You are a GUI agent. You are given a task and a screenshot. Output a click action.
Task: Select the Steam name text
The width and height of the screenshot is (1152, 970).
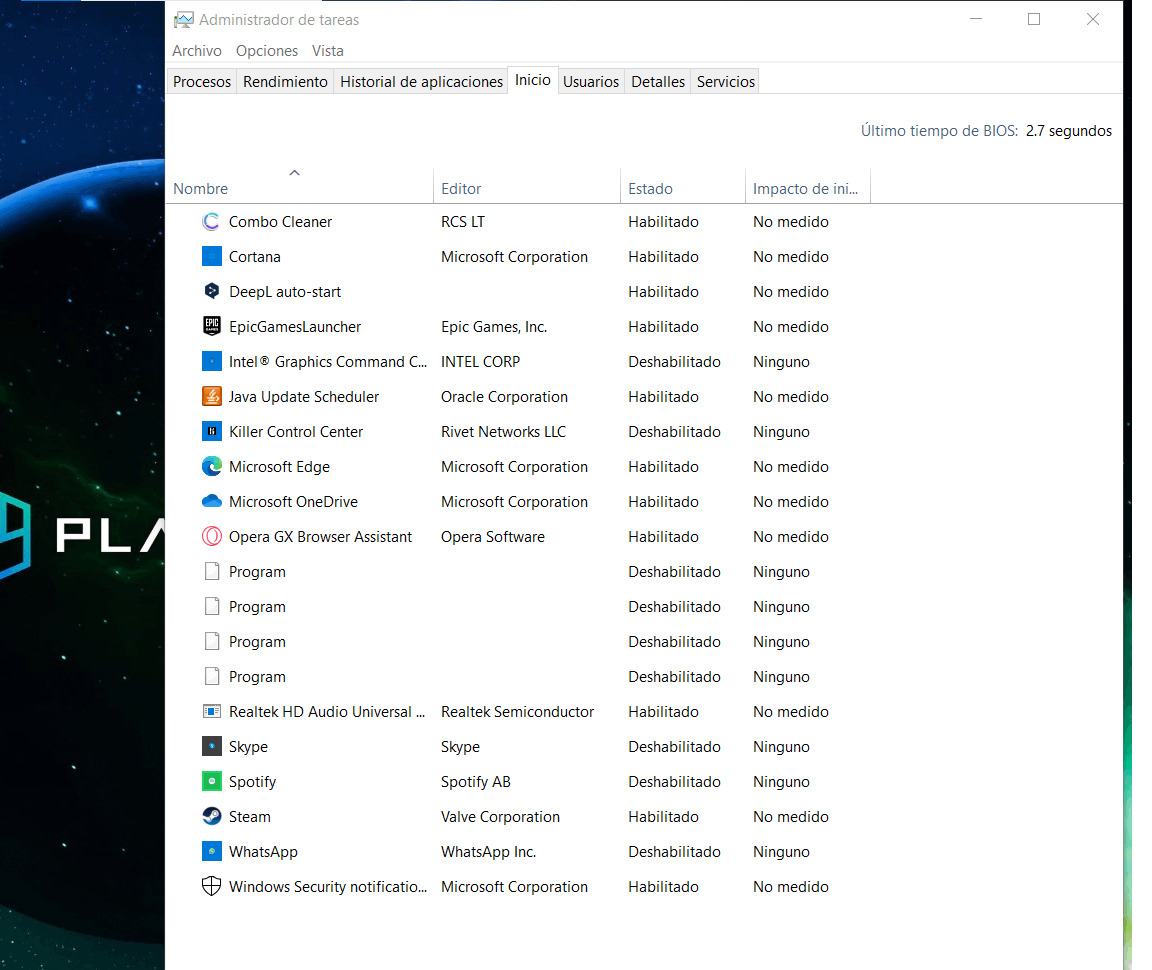tap(250, 816)
